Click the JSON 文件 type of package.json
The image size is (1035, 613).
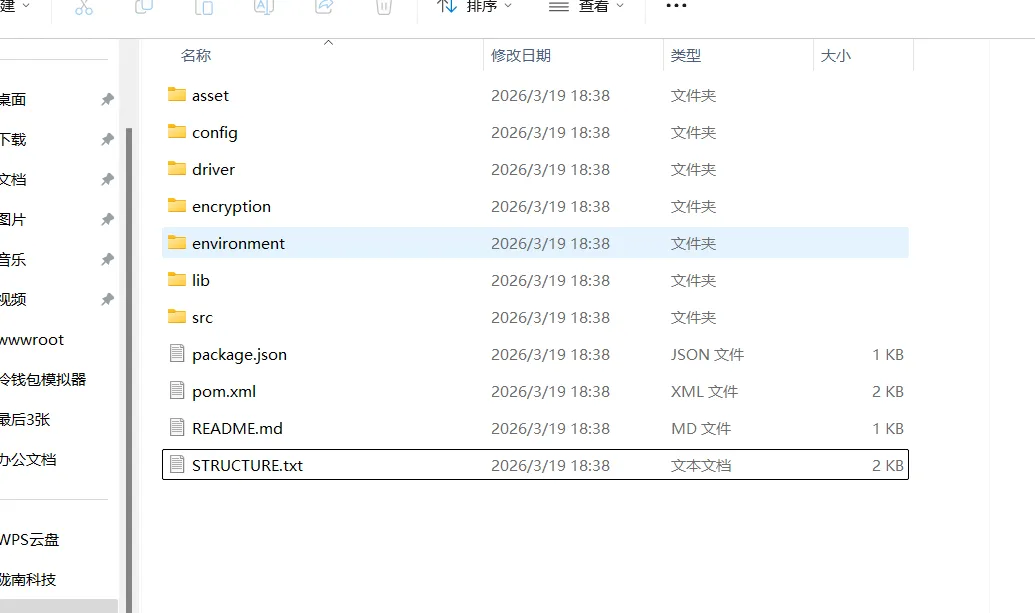[x=707, y=354]
